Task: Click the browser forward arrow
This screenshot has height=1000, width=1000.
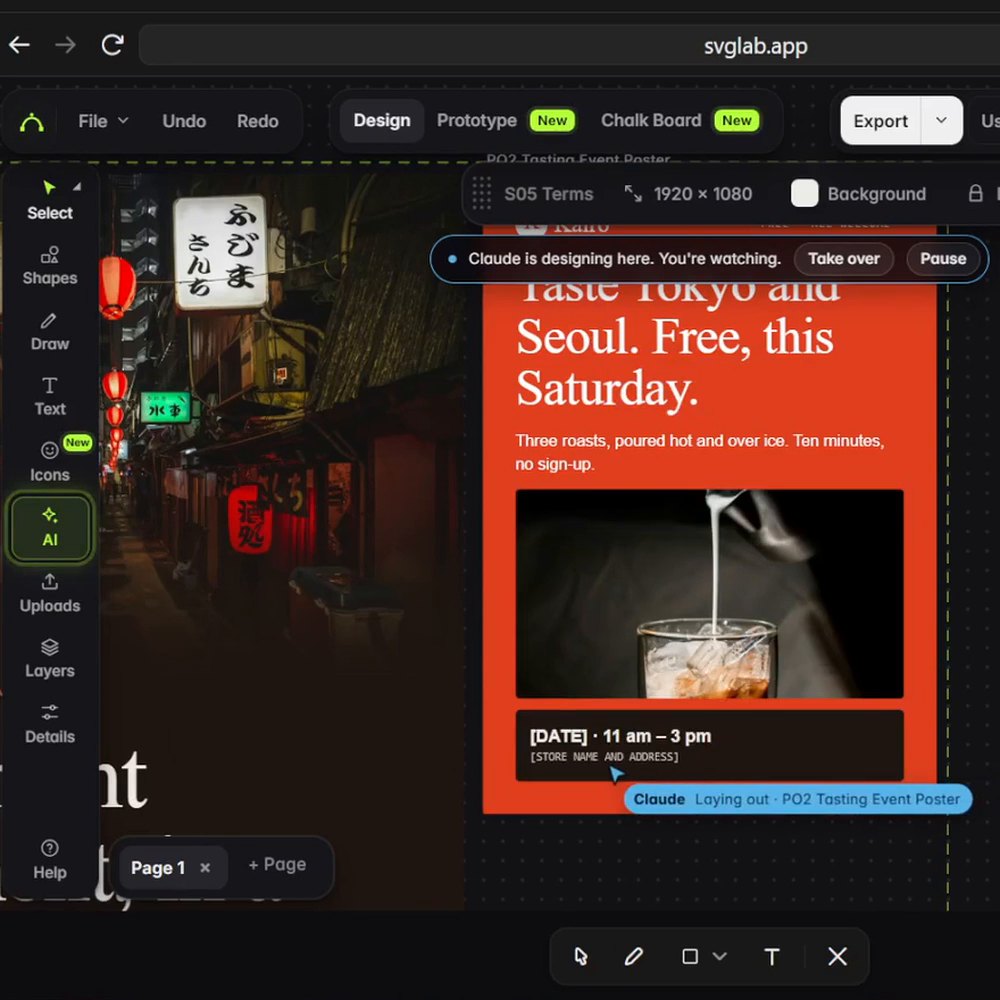Action: (x=65, y=45)
